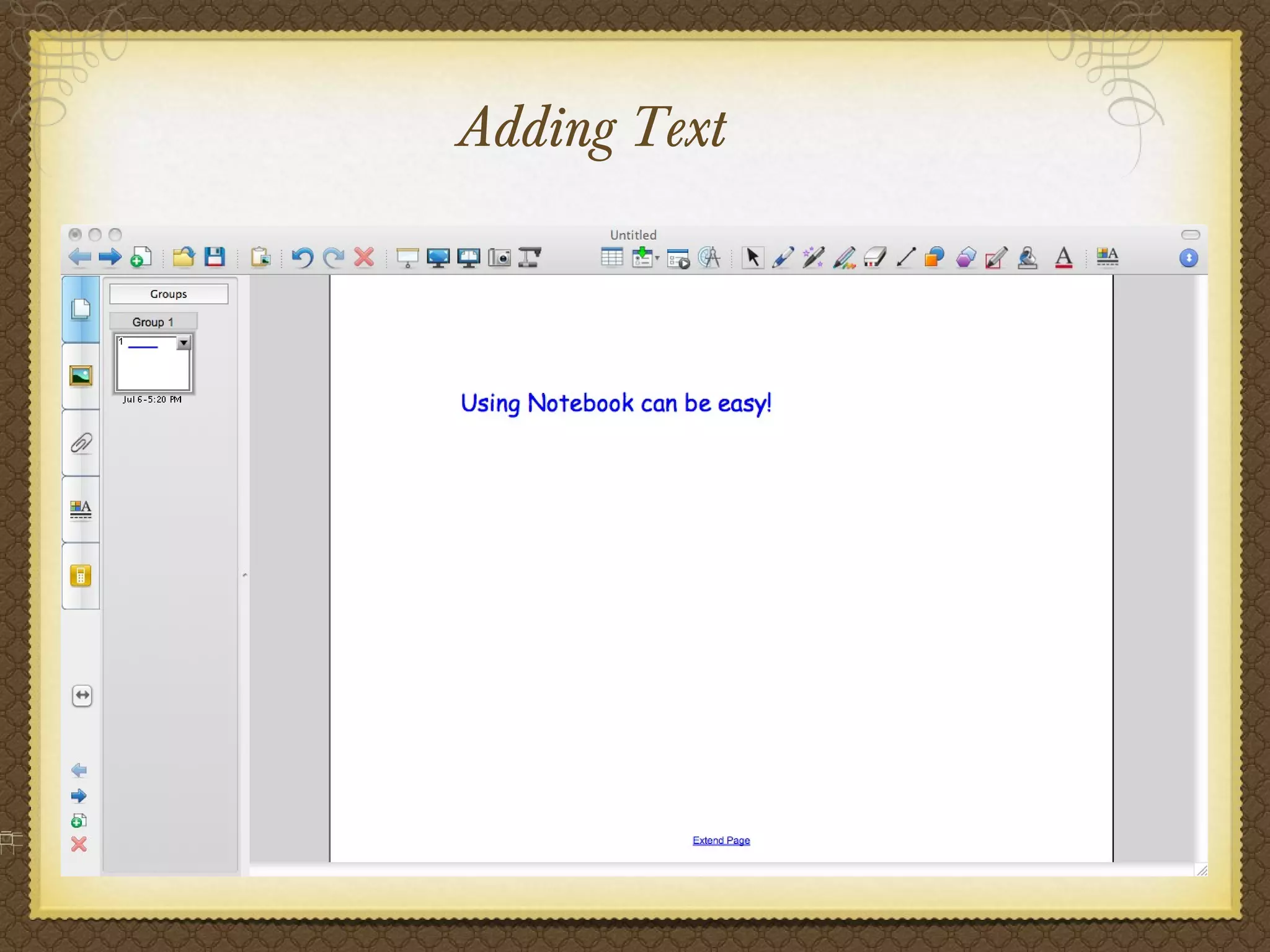Click the window resize grip corner
This screenshot has width=1270, height=952.
pyautogui.click(x=1201, y=870)
